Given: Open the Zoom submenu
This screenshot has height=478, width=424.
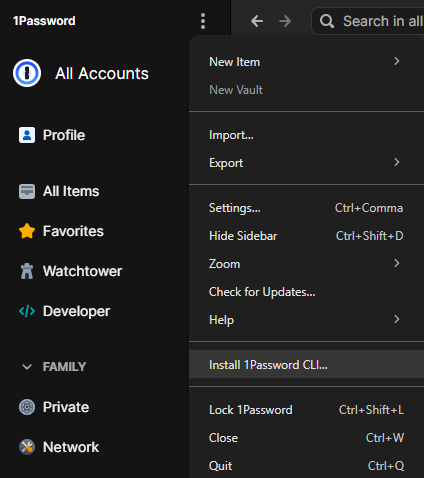Looking at the screenshot, I should tap(306, 264).
